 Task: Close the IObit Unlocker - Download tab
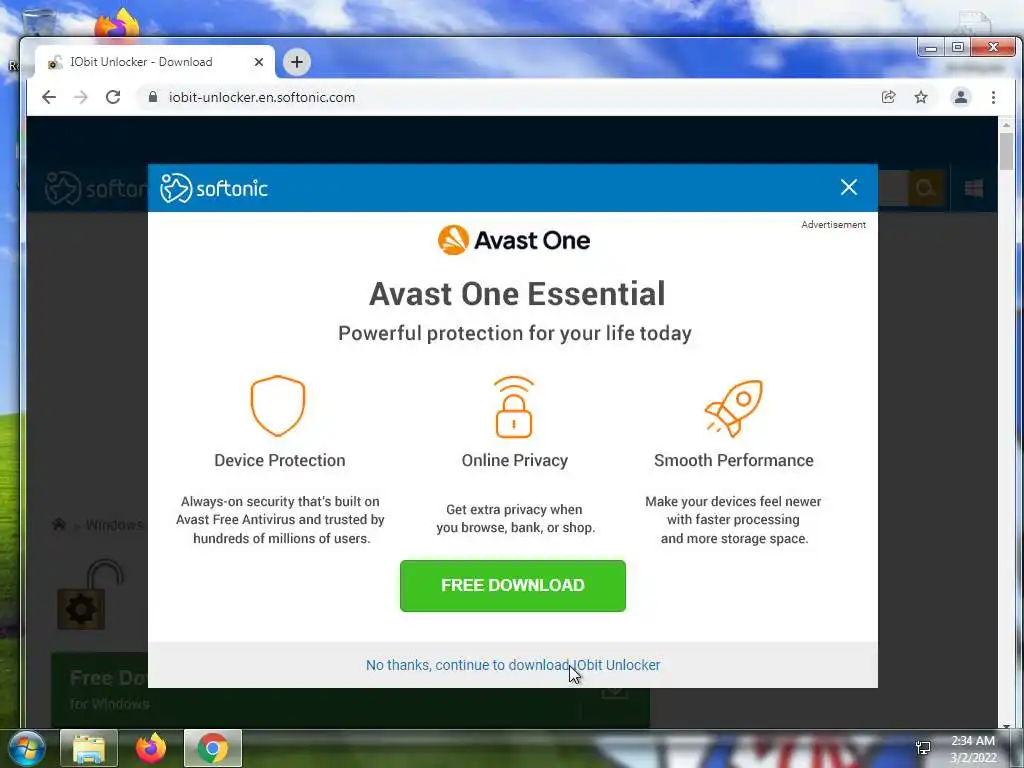[x=259, y=62]
